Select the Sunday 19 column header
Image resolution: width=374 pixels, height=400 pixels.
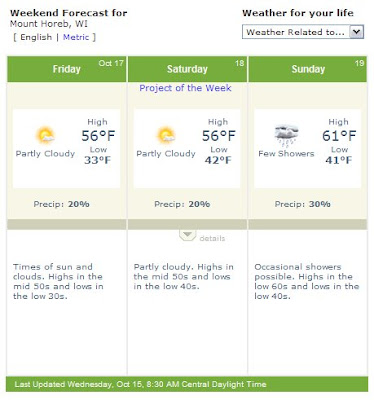(308, 69)
